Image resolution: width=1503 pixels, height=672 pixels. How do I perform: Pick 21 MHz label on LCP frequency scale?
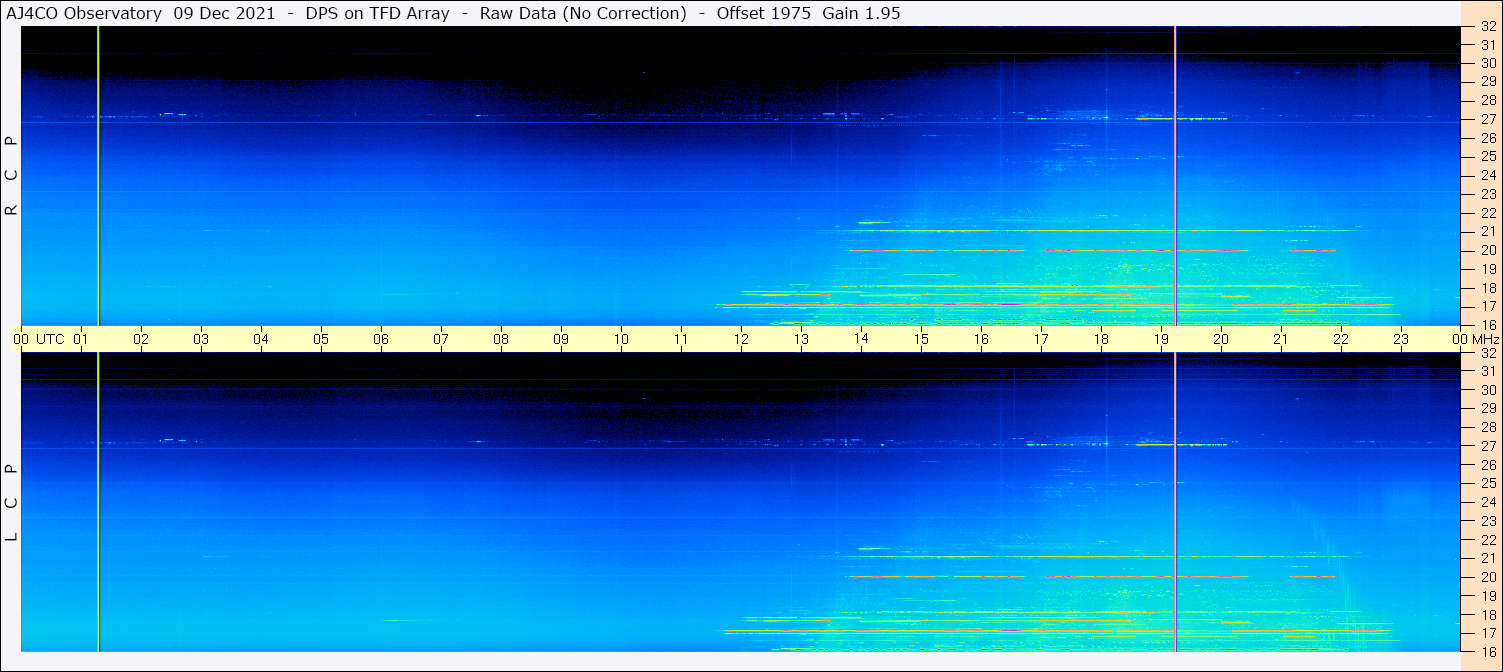pos(1488,558)
